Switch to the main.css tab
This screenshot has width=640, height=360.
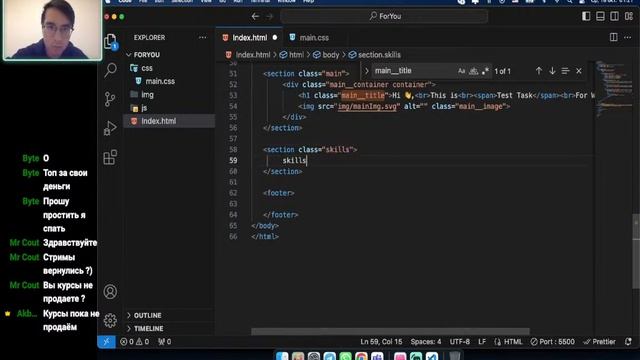coord(314,38)
